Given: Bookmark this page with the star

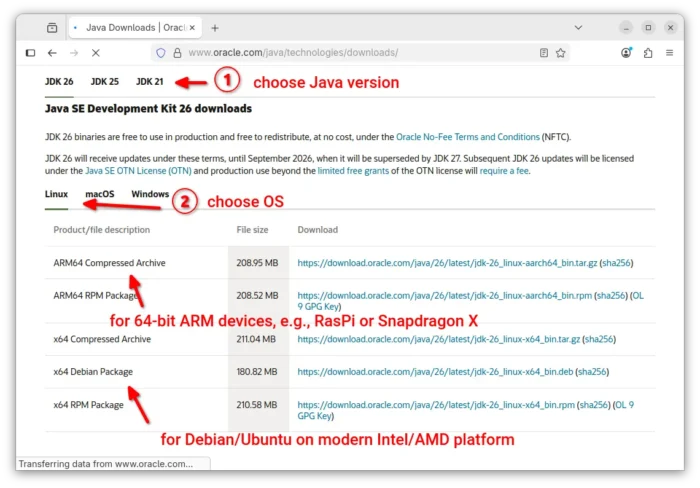Looking at the screenshot, I should 560,53.
